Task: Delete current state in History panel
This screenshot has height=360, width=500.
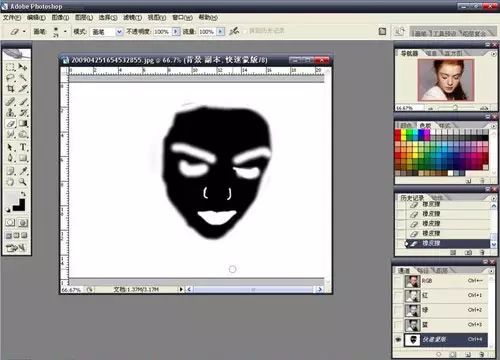Action: click(x=482, y=253)
